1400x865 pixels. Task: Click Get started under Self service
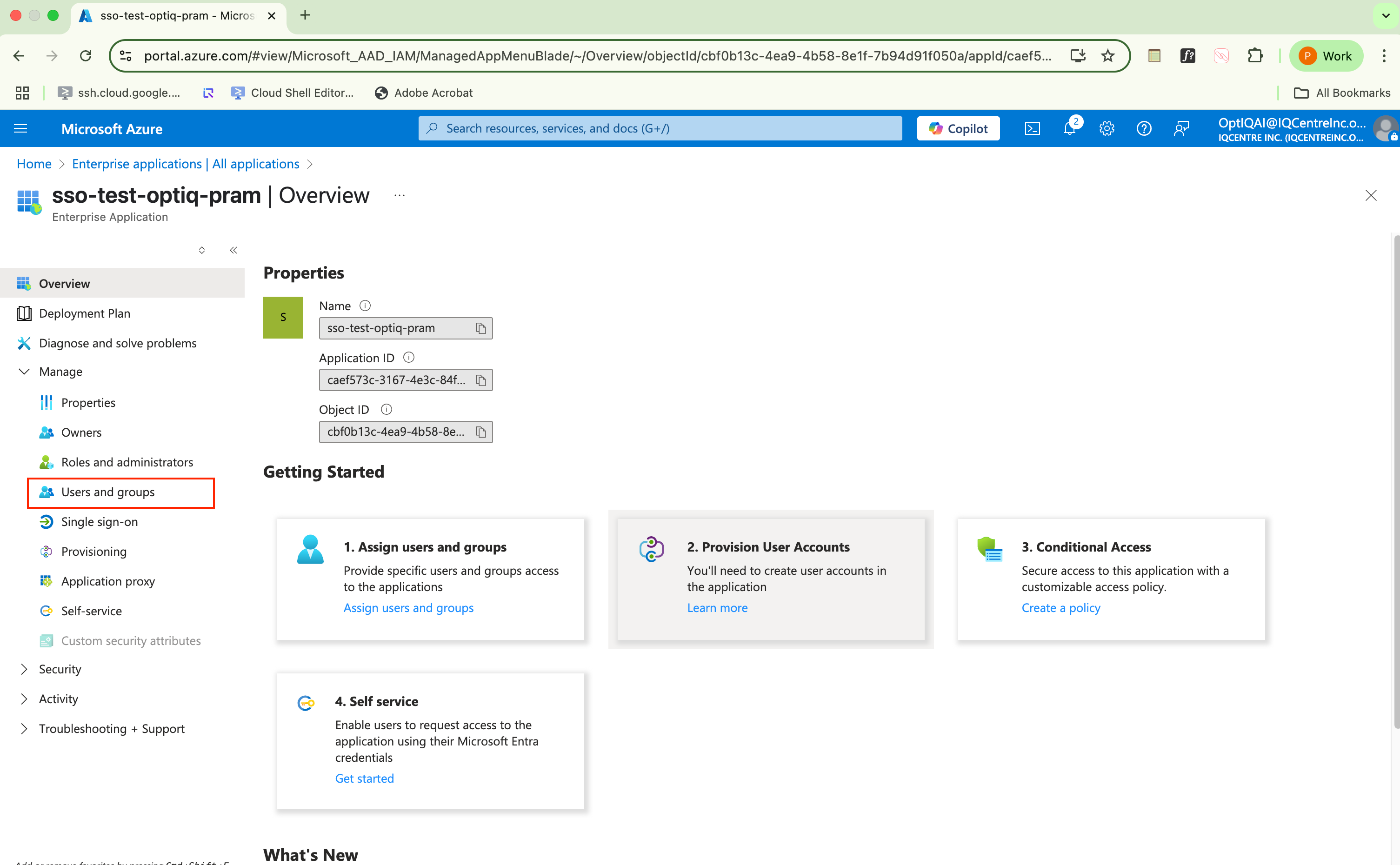click(365, 778)
